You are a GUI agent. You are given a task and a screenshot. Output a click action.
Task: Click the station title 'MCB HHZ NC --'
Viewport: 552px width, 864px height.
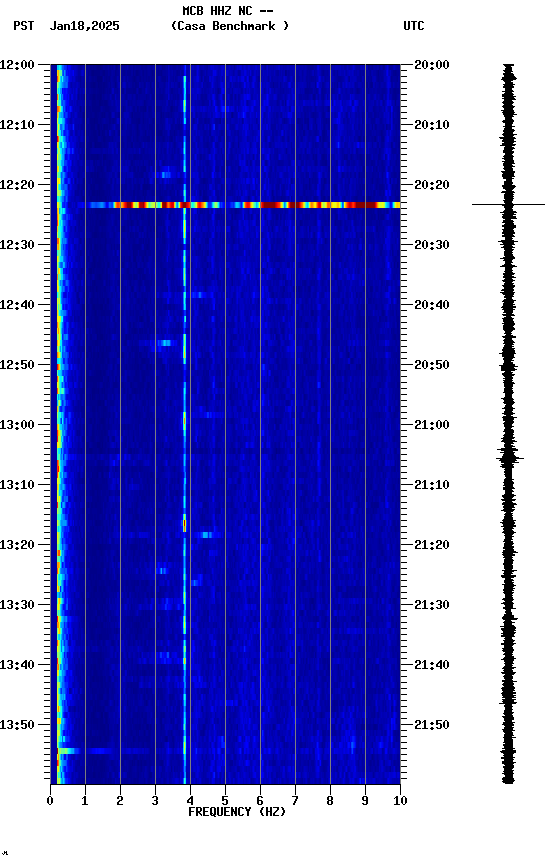(228, 11)
